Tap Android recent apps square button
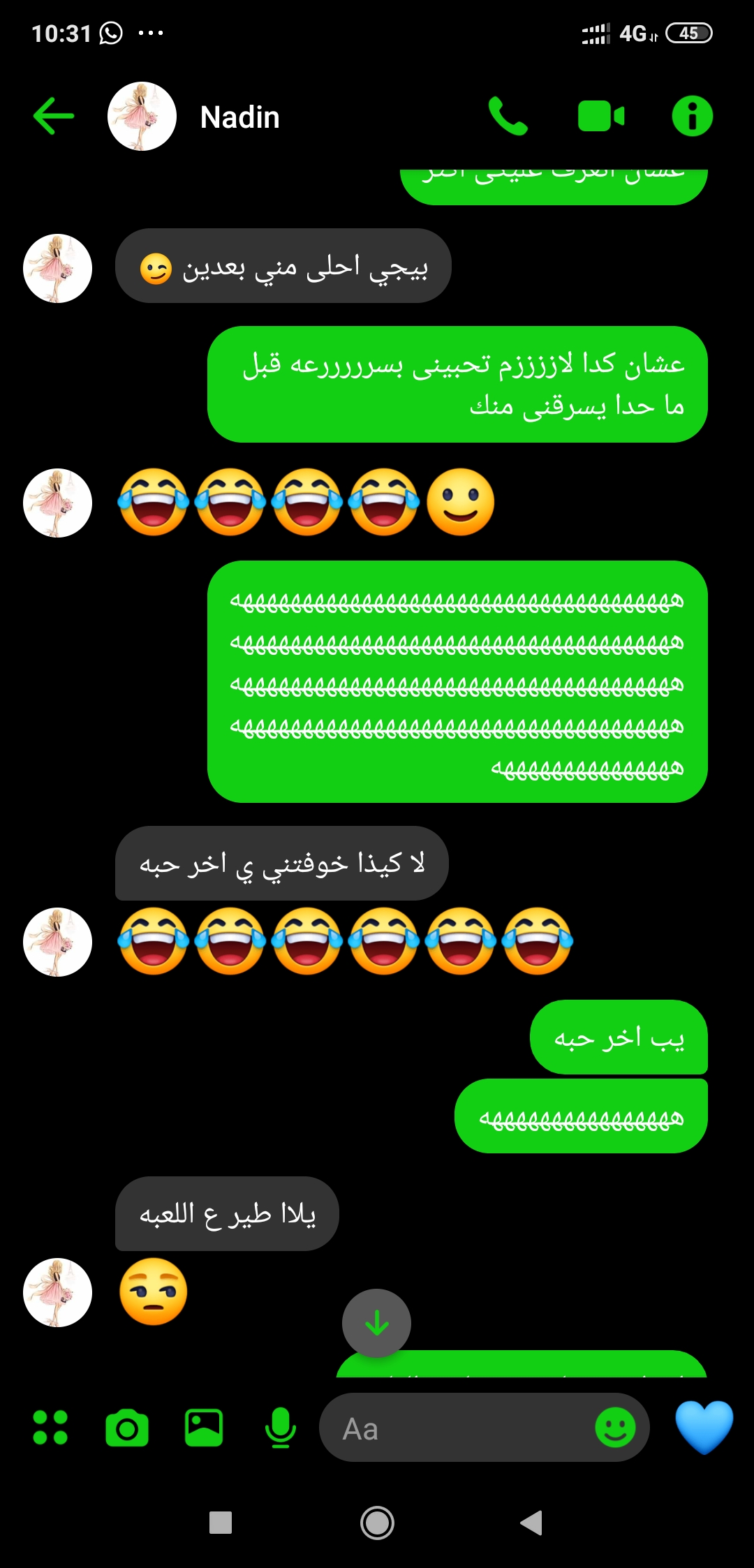The width and height of the screenshot is (754, 1568). click(221, 1523)
